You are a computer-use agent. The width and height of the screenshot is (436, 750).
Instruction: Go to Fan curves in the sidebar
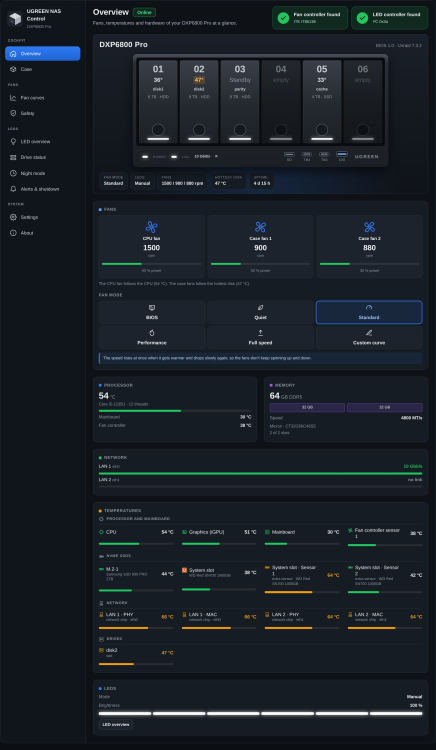tap(43, 98)
